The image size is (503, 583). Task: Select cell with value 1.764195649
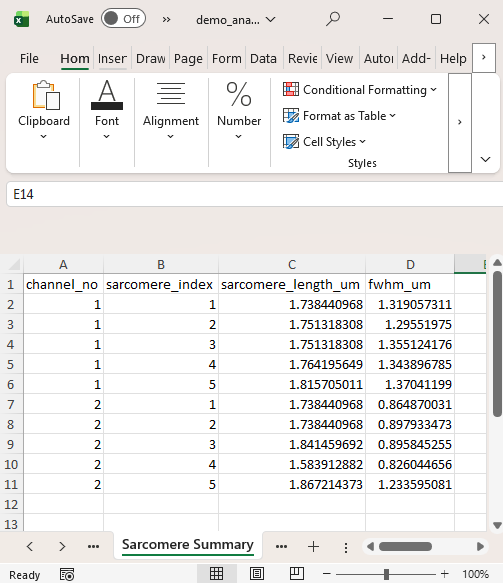[x=292, y=364]
